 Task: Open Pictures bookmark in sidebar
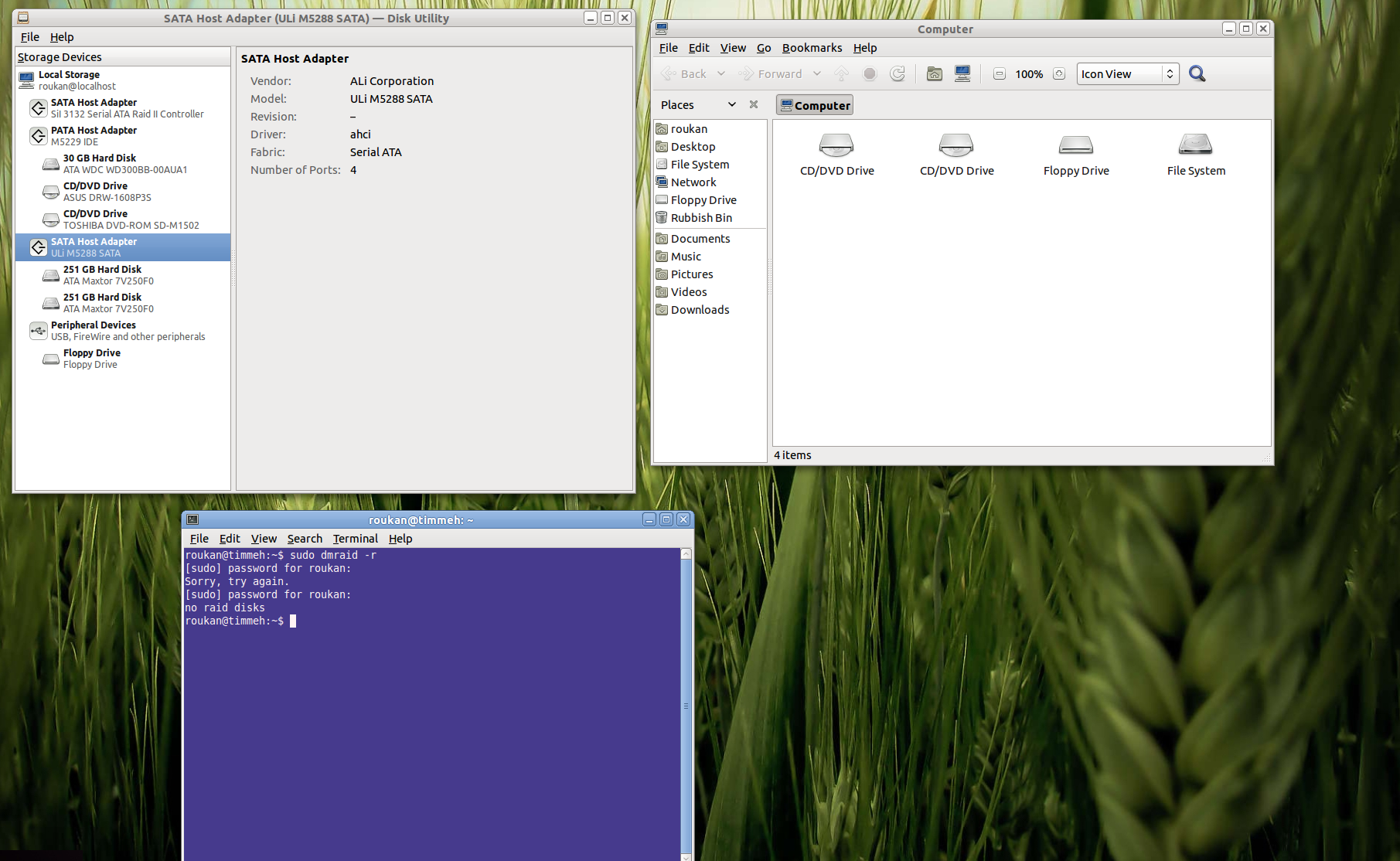(710, 274)
